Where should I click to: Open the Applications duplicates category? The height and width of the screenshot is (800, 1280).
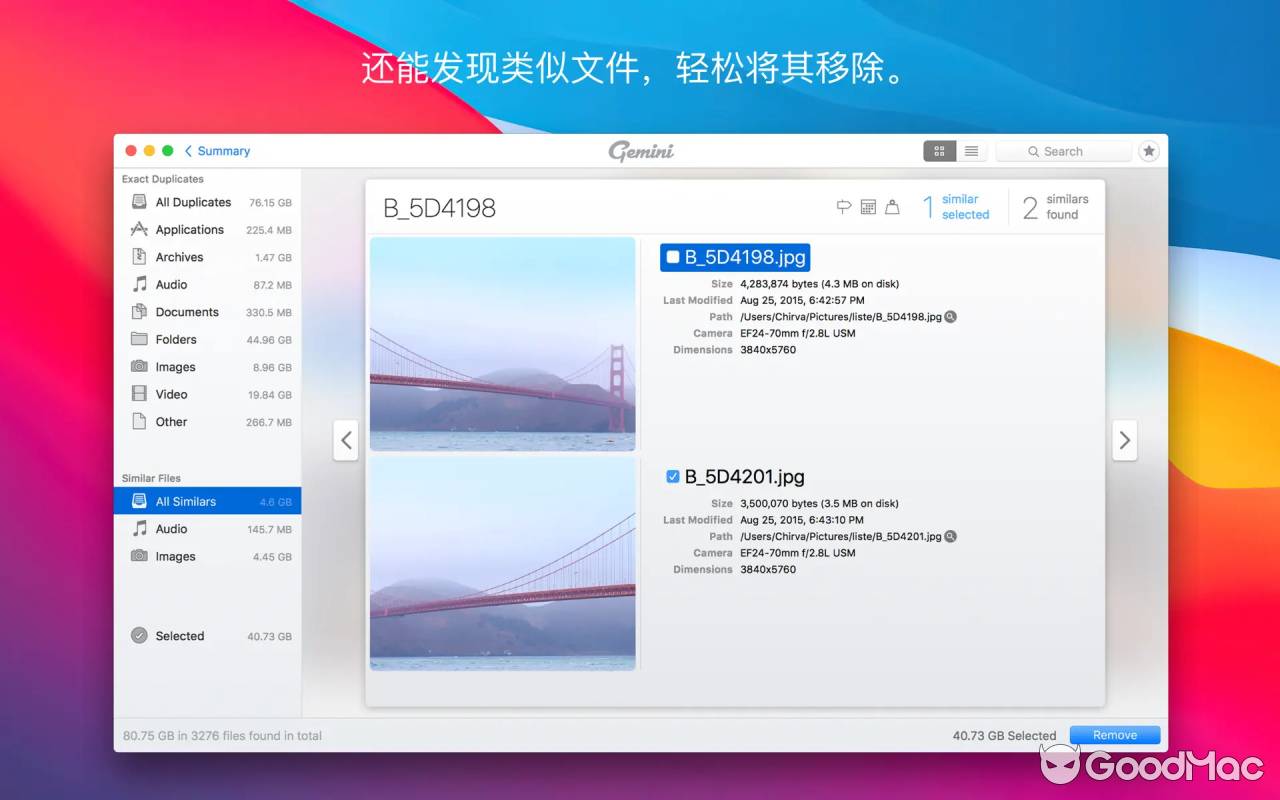[188, 229]
